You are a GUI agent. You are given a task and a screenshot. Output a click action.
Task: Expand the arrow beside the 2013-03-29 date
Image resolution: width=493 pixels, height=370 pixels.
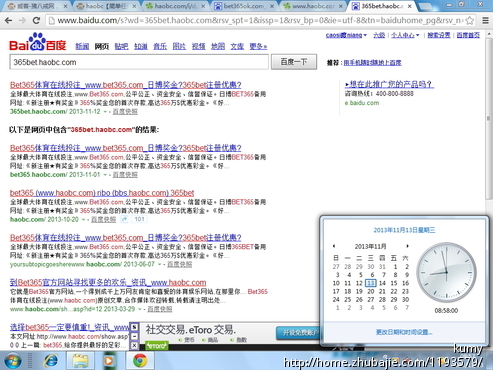[140, 309]
